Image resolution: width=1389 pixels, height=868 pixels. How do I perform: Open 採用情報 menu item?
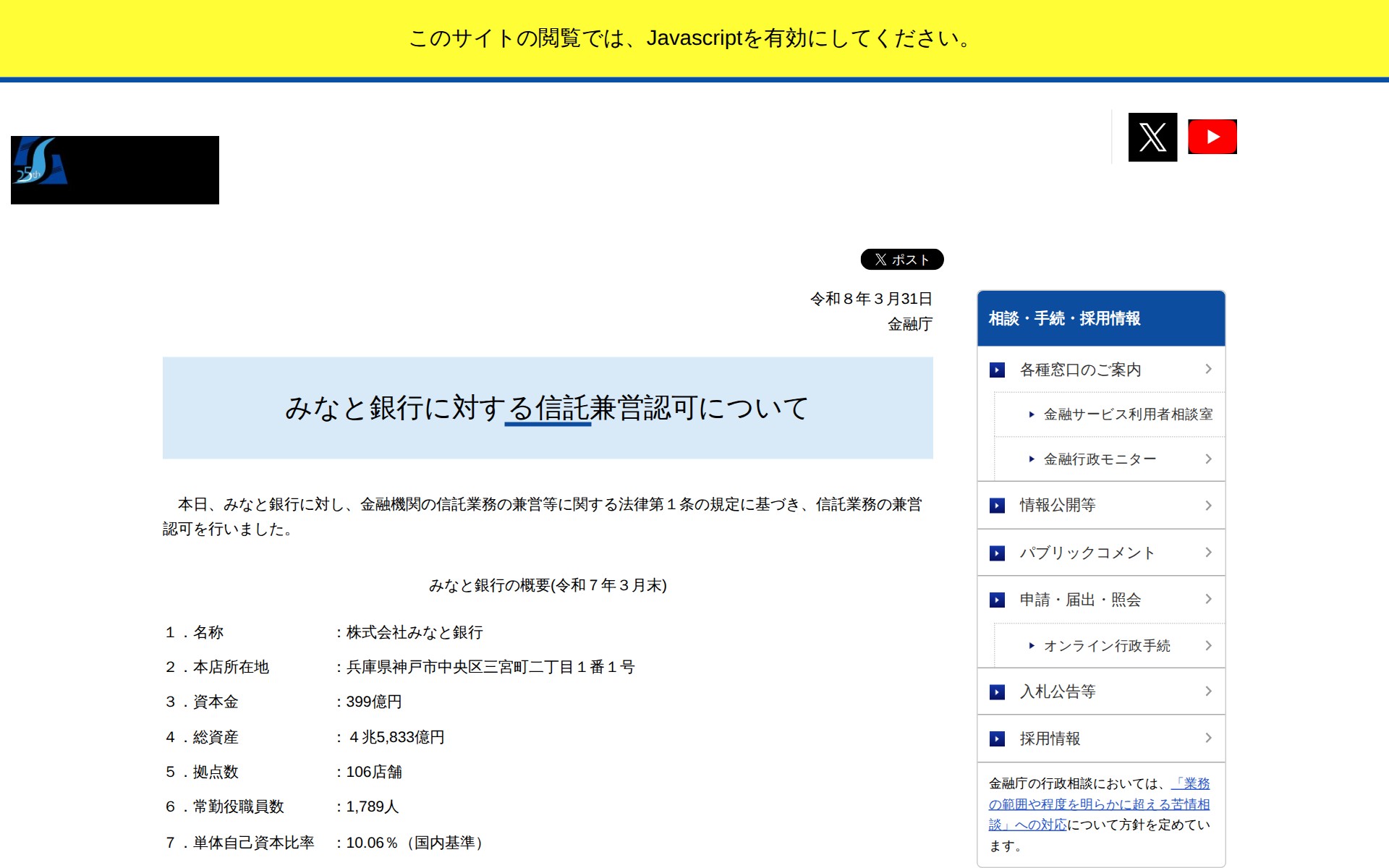(1050, 739)
